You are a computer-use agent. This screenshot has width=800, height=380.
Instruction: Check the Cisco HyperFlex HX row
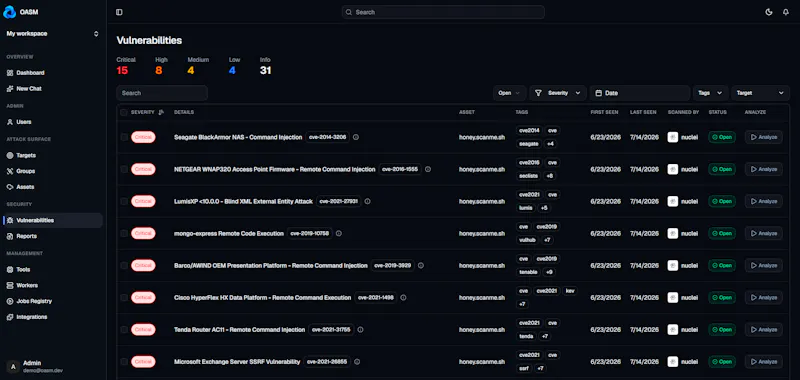pyautogui.click(x=124, y=298)
